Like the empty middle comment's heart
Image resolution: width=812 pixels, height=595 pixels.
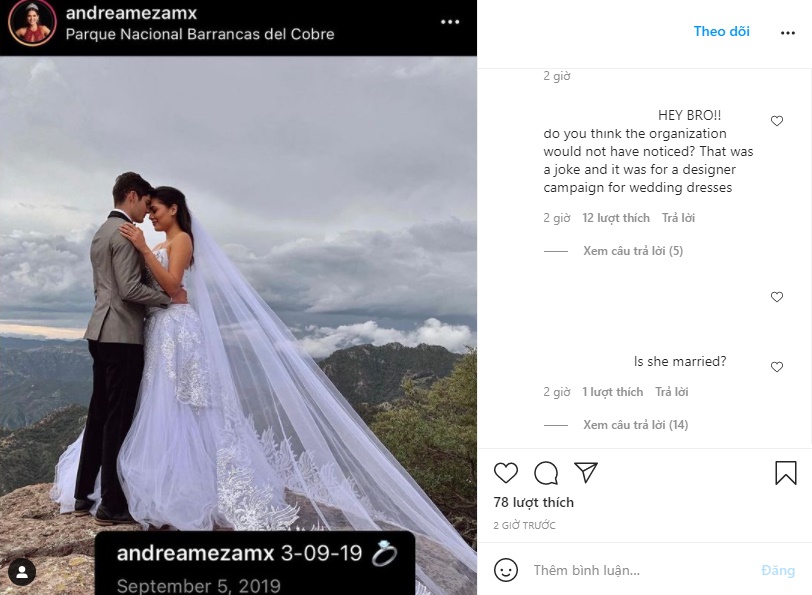(777, 297)
